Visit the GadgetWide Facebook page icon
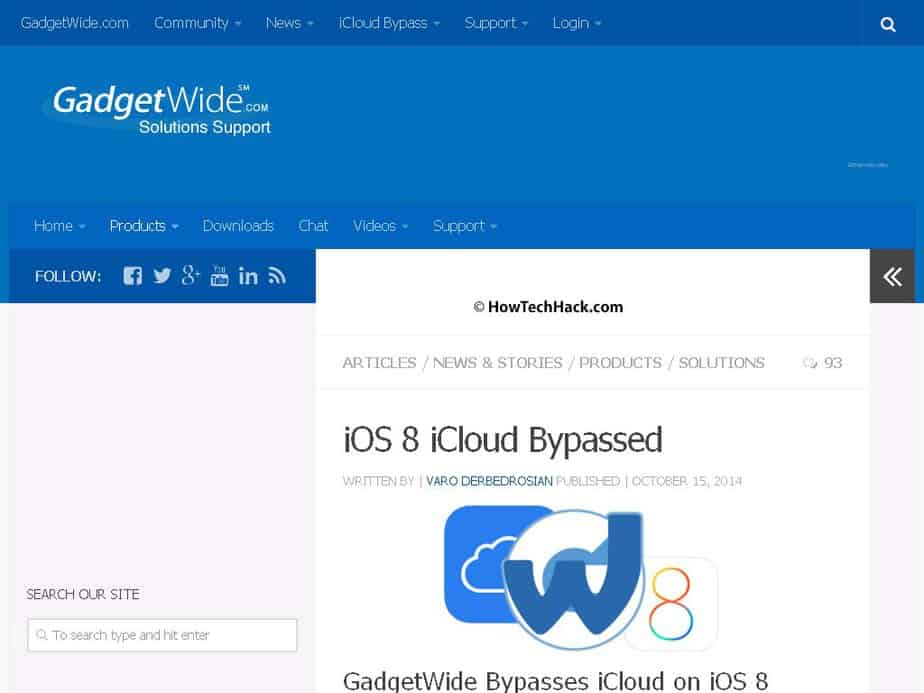 133,276
